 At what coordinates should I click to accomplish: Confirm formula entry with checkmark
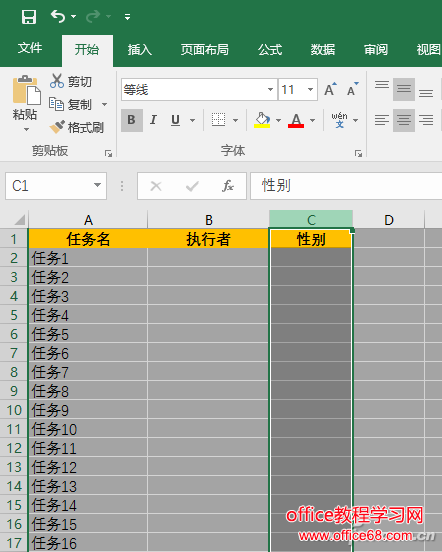192,186
